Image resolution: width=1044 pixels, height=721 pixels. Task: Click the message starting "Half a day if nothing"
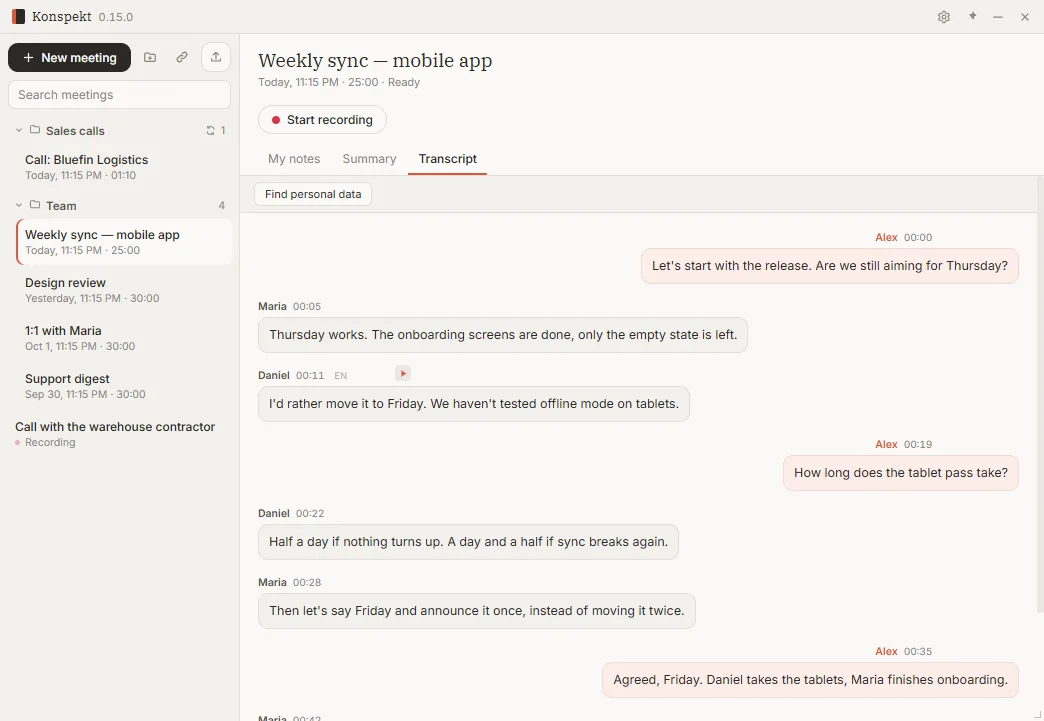pyautogui.click(x=468, y=542)
